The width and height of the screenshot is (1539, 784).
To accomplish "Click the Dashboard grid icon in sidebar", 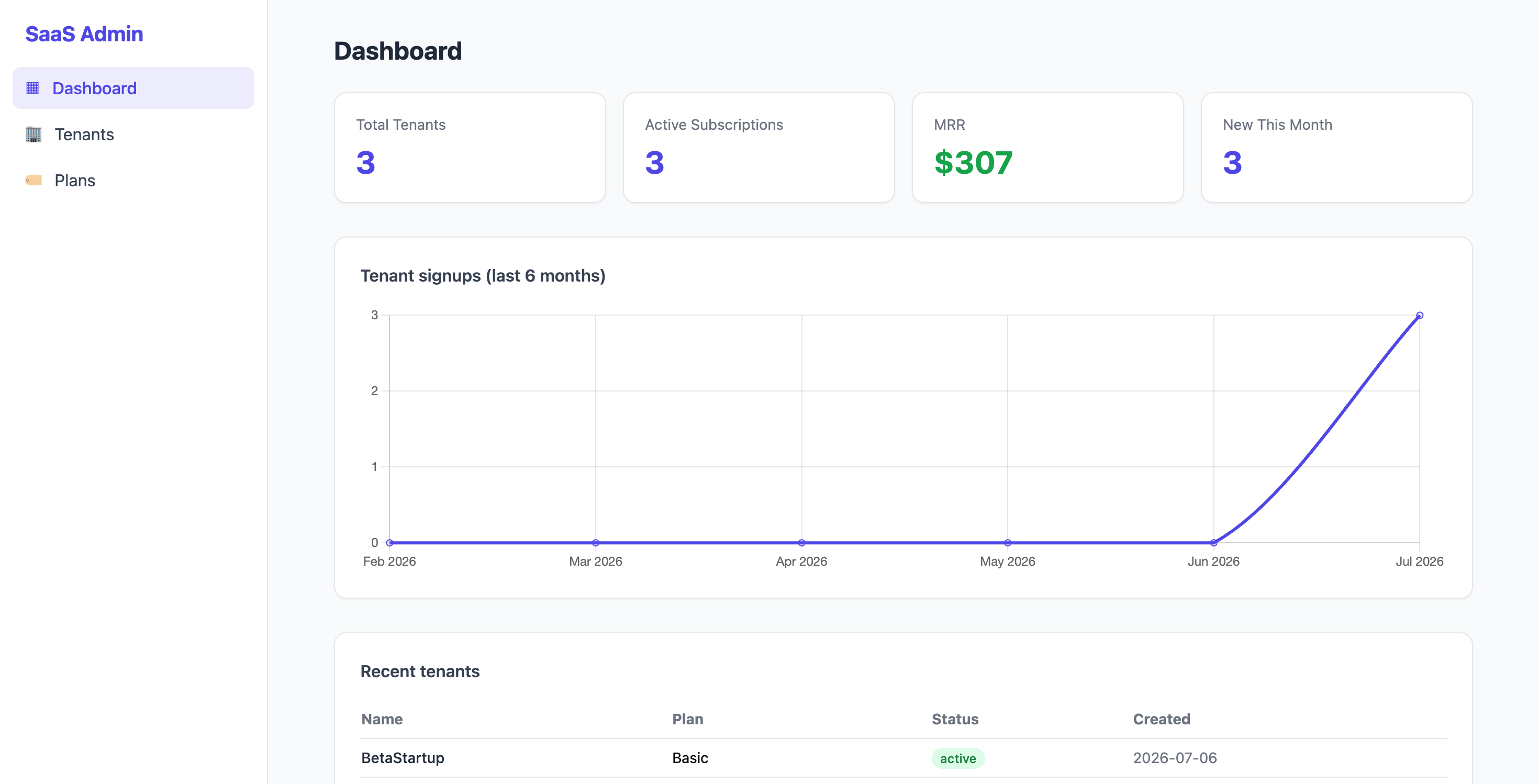I will [33, 88].
